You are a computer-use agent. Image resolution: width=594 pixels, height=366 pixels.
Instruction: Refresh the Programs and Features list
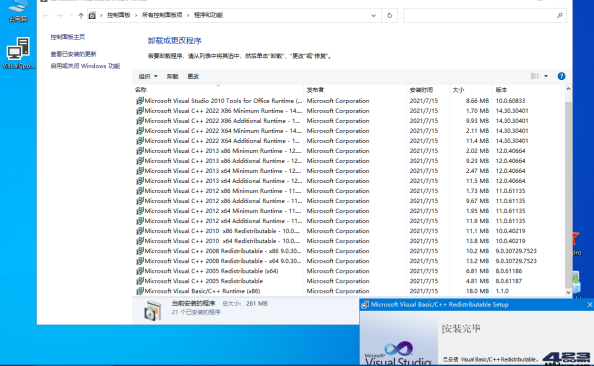click(x=389, y=16)
